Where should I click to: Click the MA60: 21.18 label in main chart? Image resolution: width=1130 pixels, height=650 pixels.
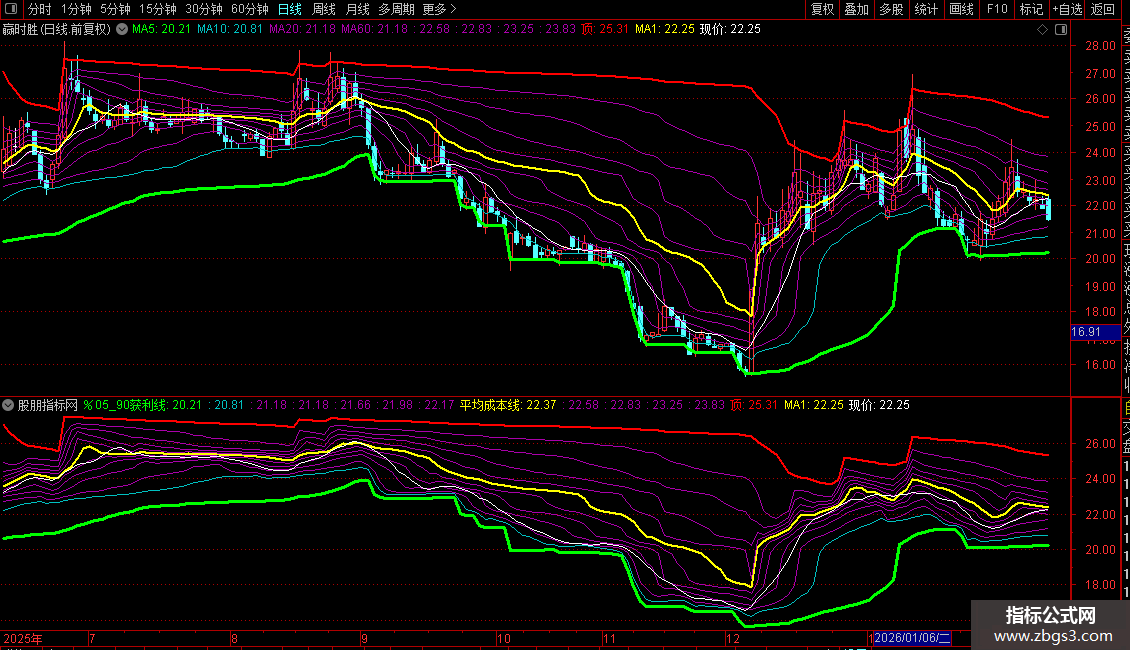tap(374, 30)
